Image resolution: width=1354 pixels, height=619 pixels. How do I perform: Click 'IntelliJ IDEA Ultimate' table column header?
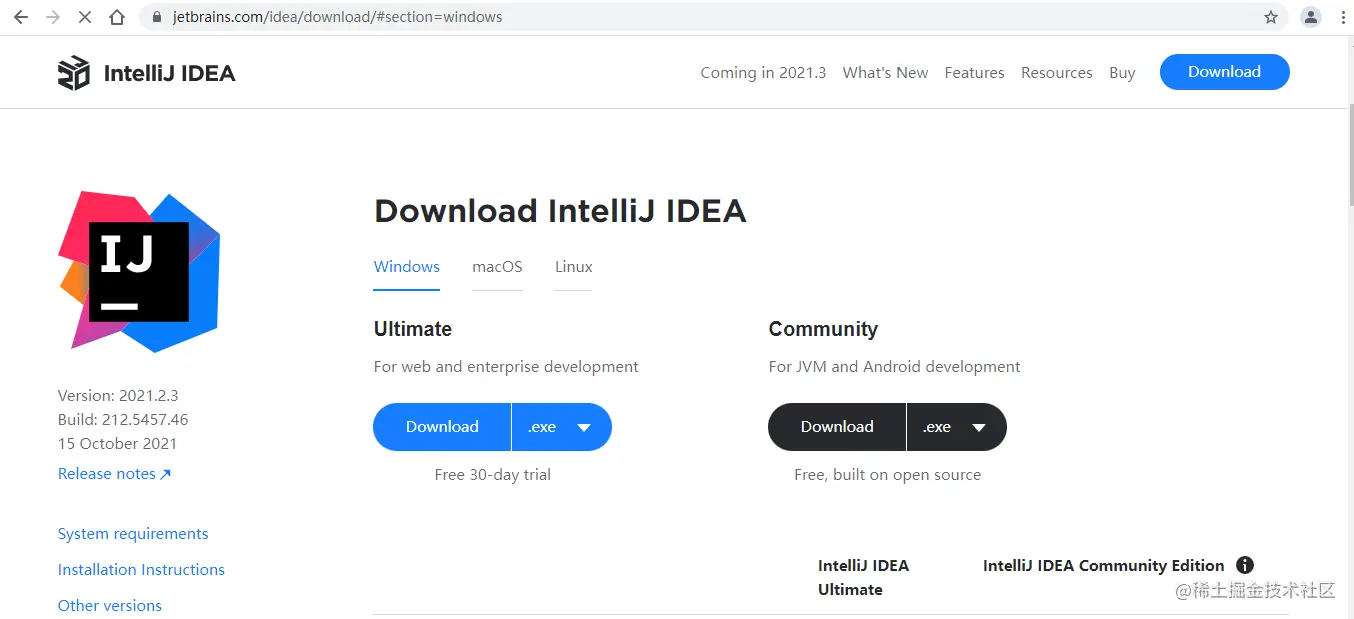(863, 578)
